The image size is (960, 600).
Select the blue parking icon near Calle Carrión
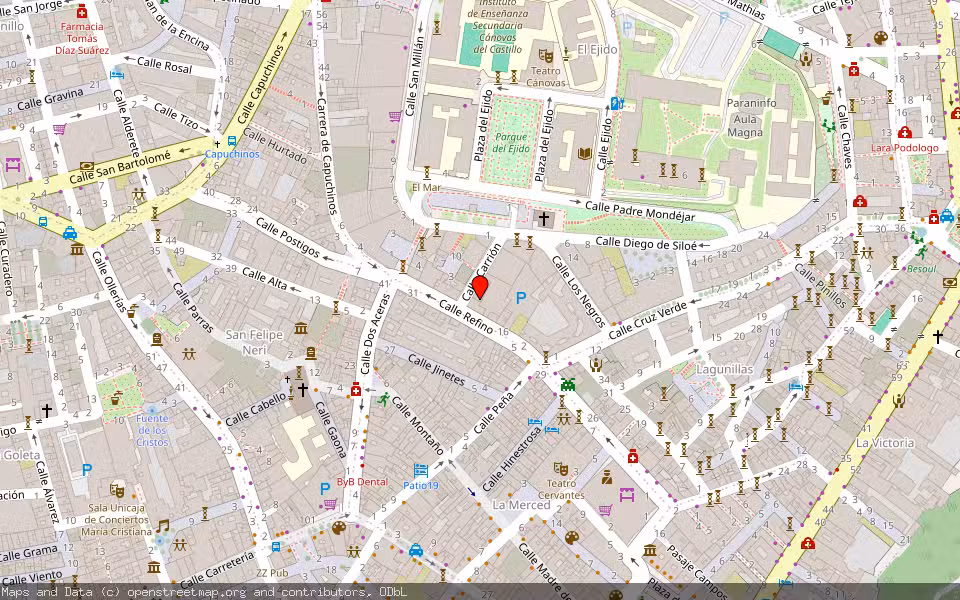[x=521, y=297]
